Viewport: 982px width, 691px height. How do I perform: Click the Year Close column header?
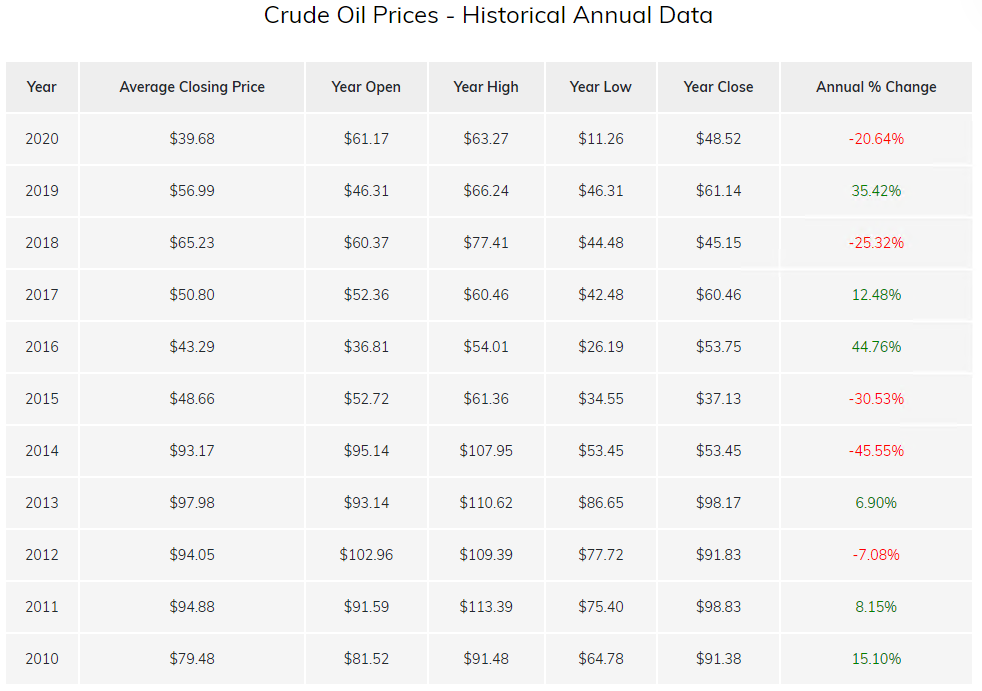[719, 87]
